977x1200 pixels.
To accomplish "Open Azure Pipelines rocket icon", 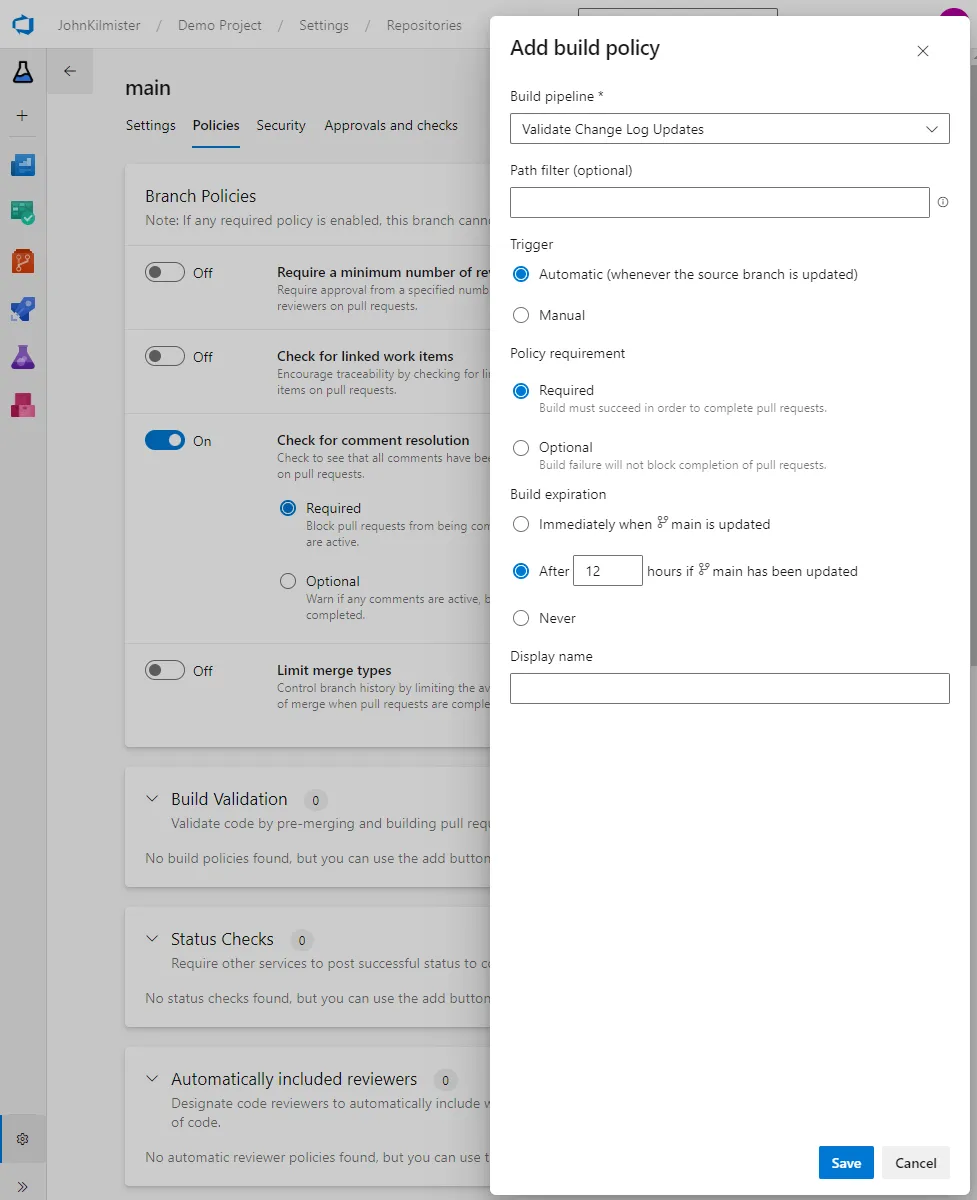I will [22, 309].
